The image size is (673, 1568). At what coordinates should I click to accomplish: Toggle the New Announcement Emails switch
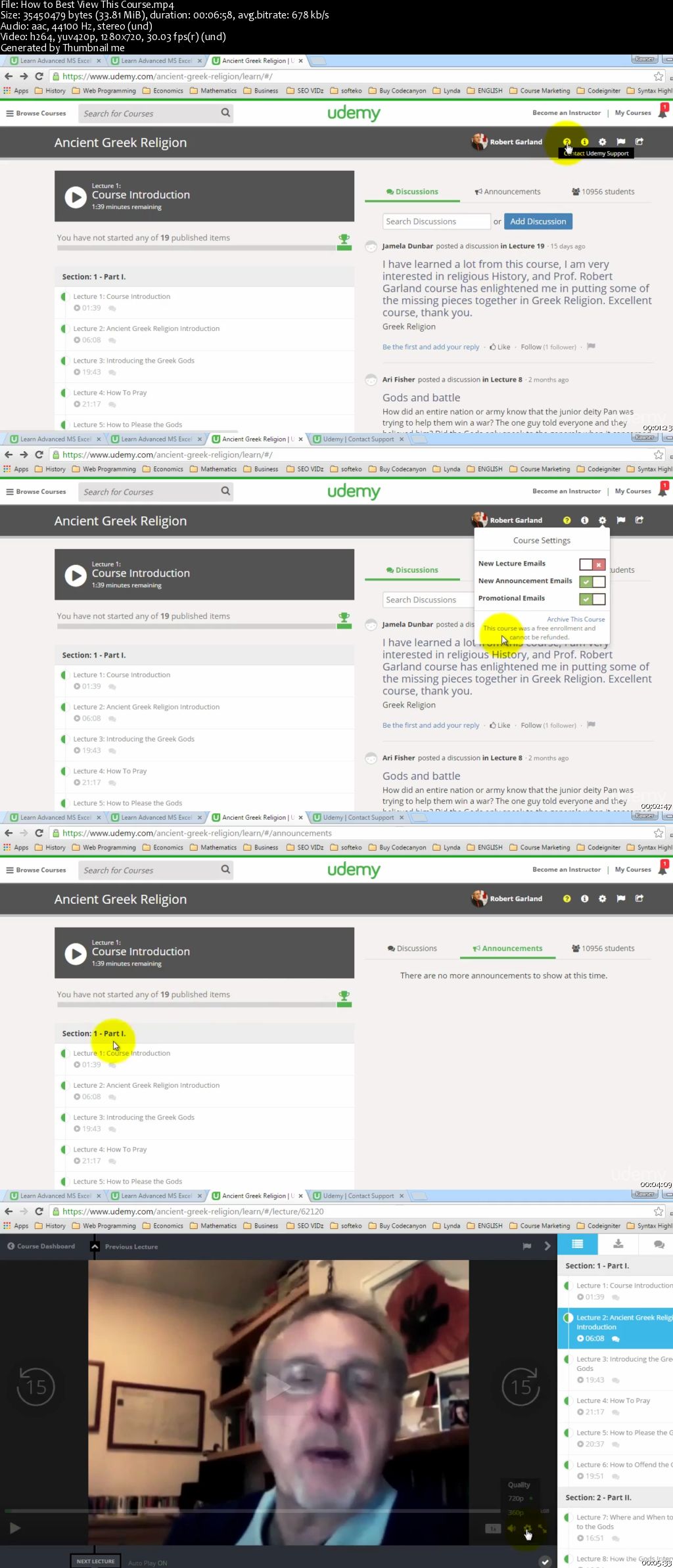tap(592, 581)
